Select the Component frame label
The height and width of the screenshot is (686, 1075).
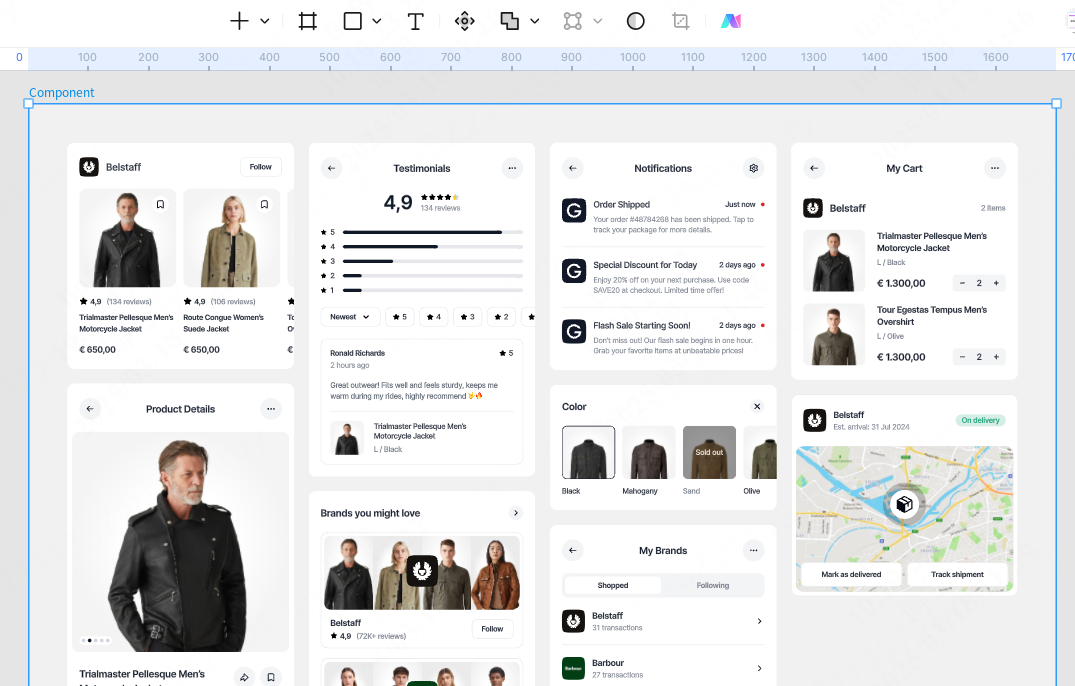(62, 93)
